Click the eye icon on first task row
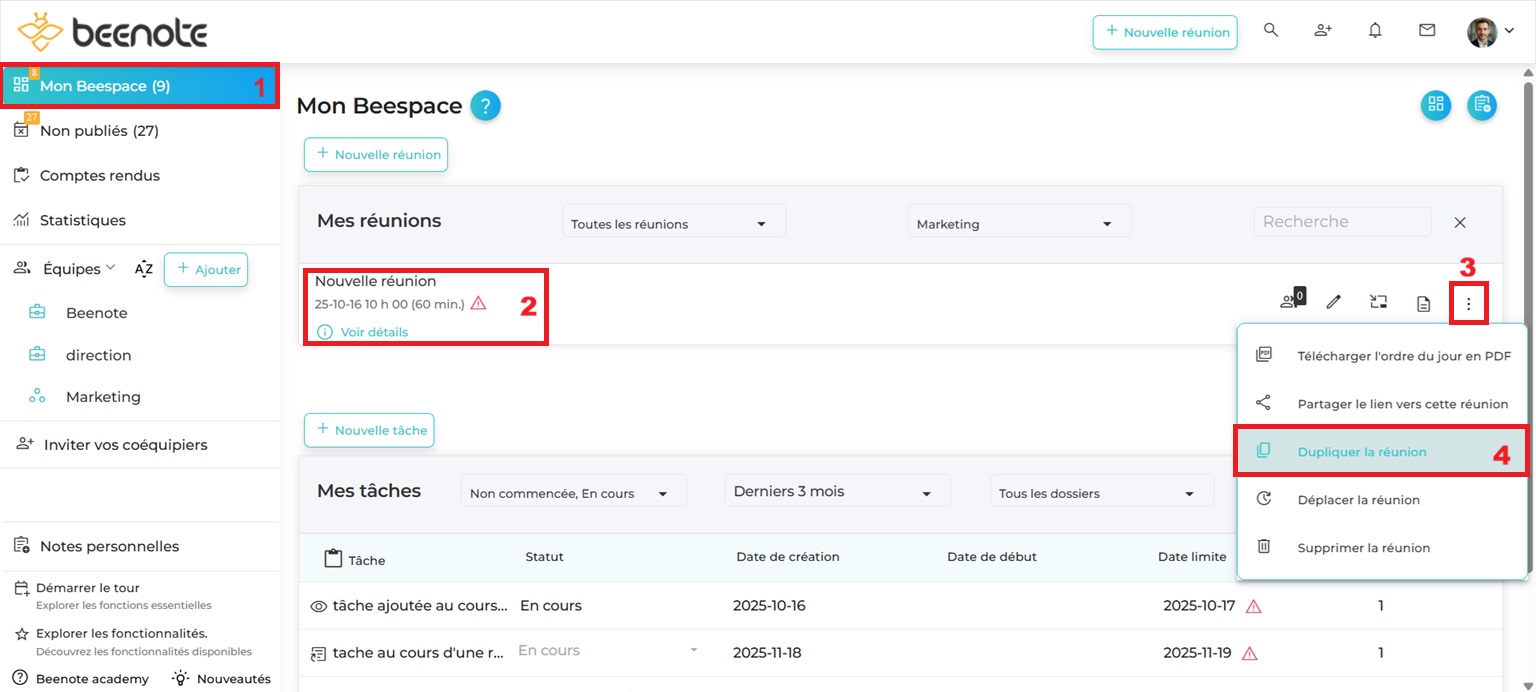This screenshot has width=1536, height=692. pos(319,606)
